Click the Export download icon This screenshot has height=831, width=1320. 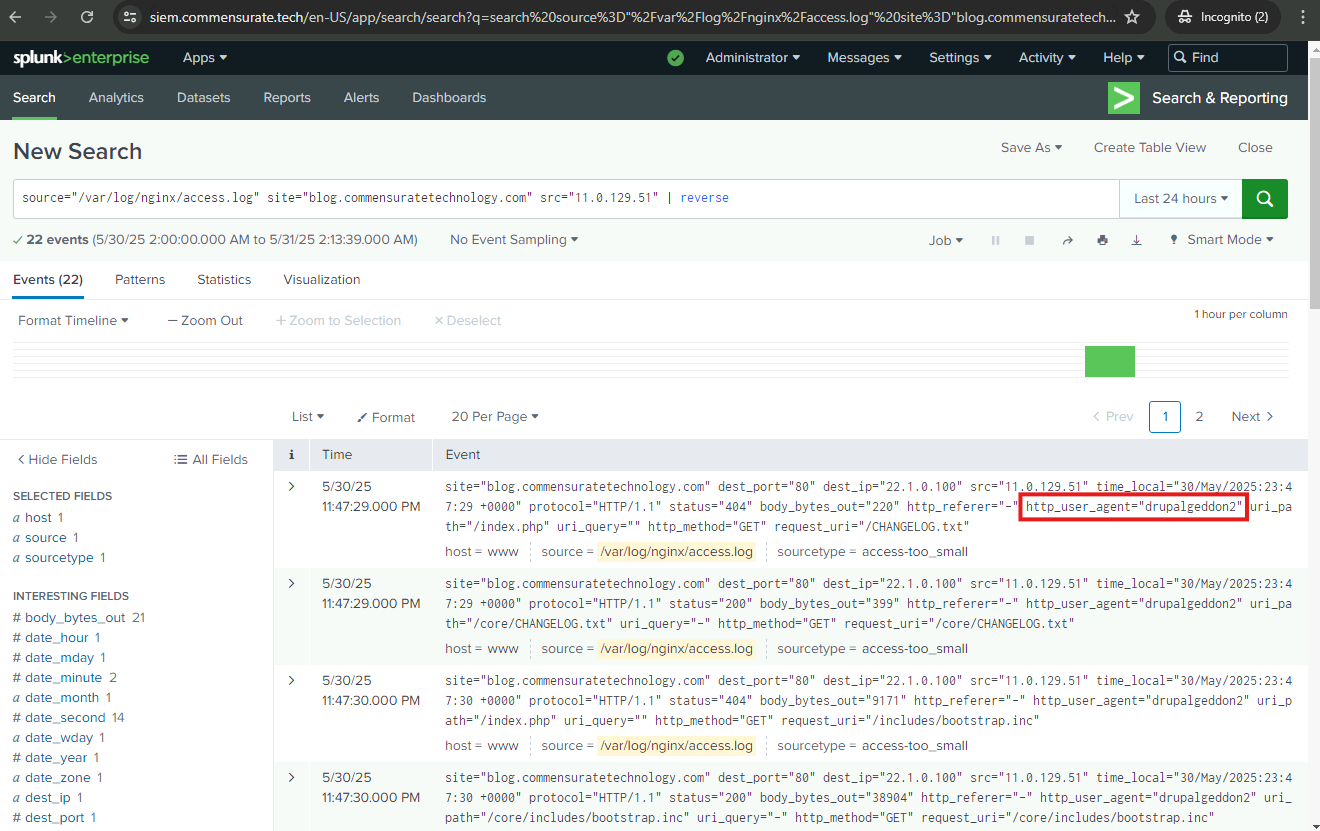point(1136,240)
